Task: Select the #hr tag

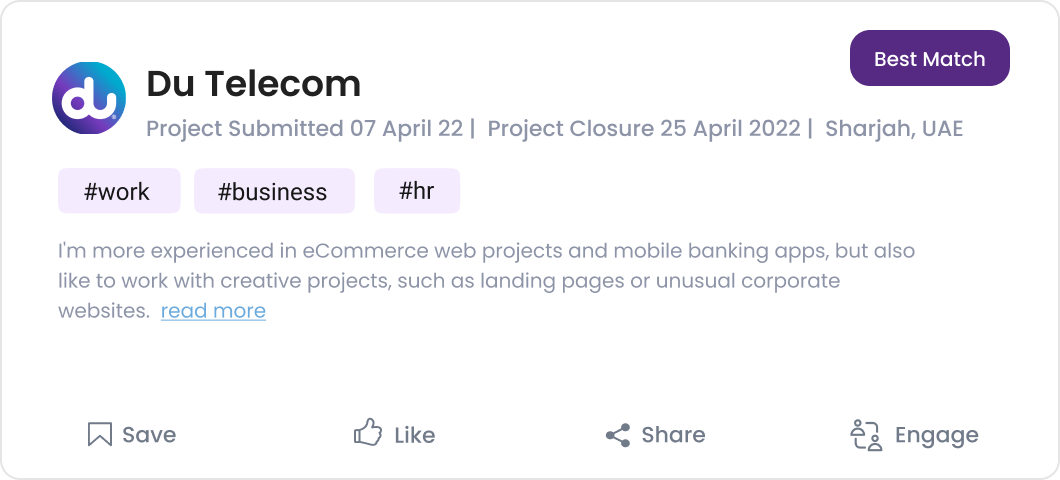Action: click(417, 191)
